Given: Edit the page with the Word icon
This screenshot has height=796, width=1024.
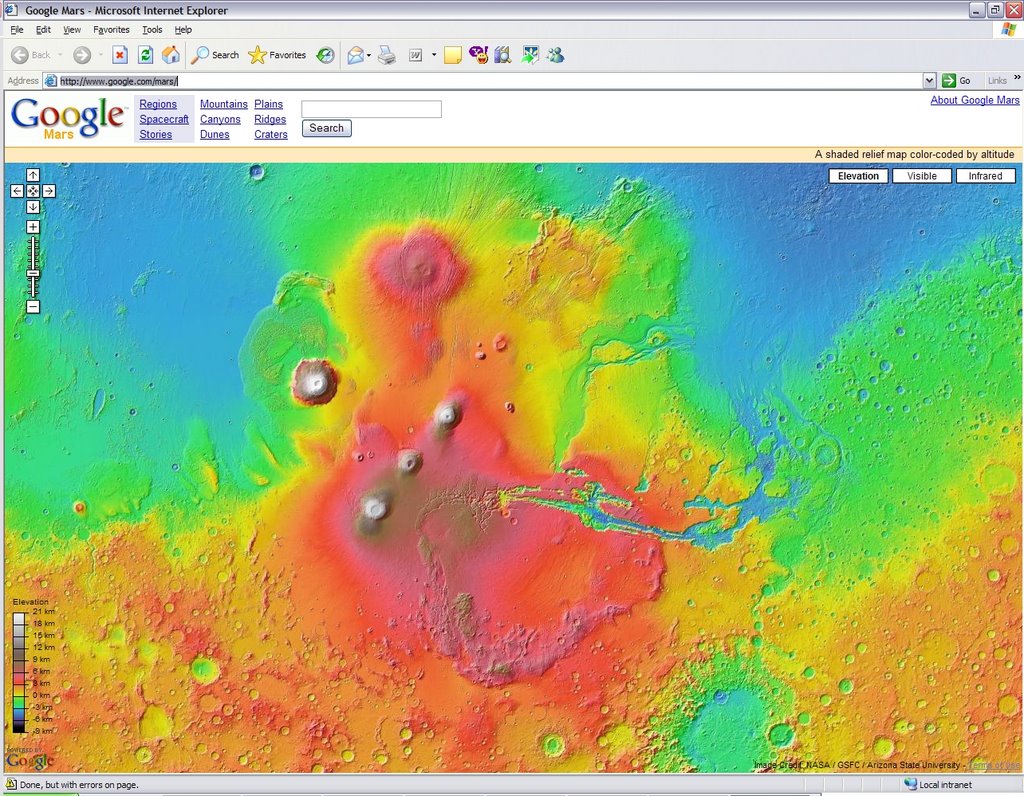Looking at the screenshot, I should coord(415,56).
